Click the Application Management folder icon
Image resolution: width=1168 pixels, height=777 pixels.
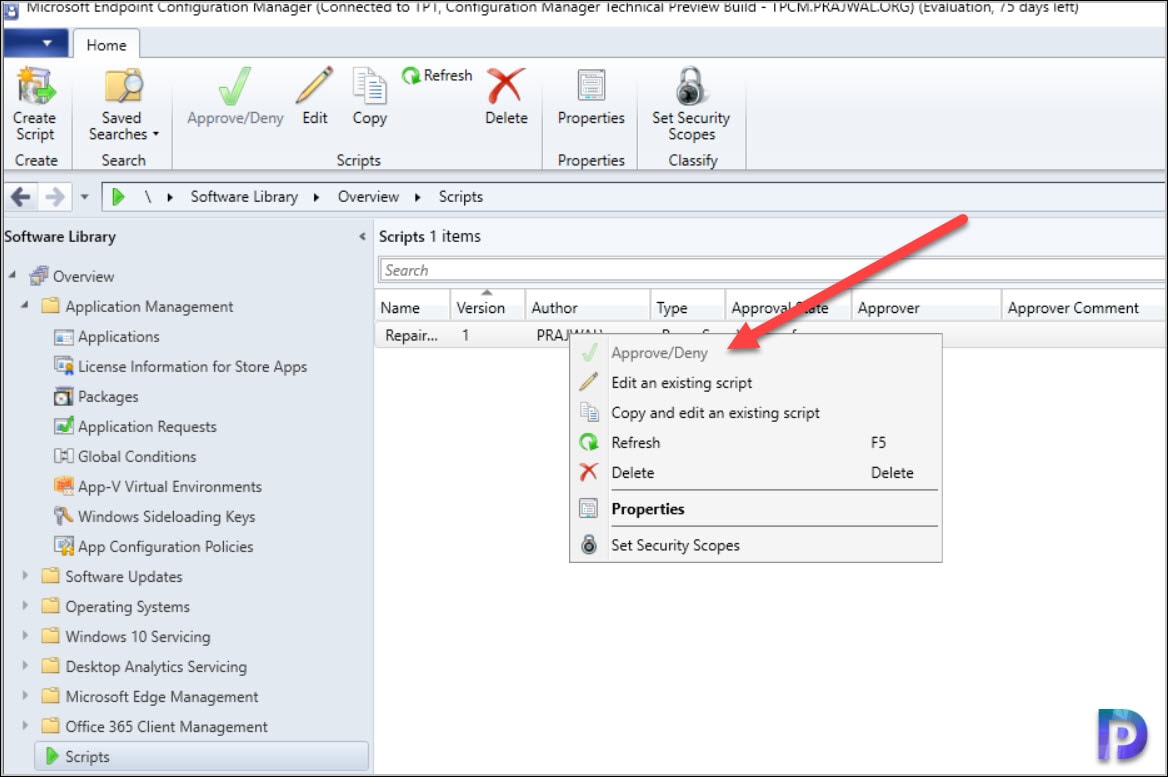pyautogui.click(x=51, y=305)
